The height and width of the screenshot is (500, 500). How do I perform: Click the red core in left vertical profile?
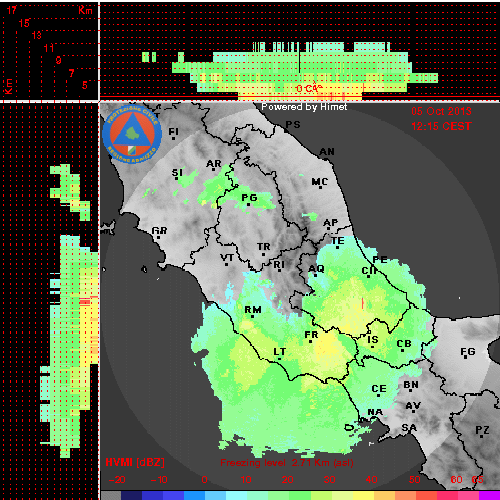coord(85,302)
